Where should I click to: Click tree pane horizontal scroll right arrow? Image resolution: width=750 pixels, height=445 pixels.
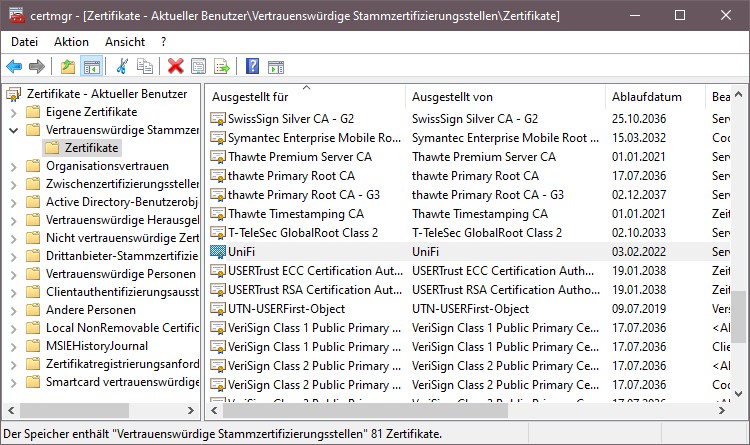[x=191, y=411]
